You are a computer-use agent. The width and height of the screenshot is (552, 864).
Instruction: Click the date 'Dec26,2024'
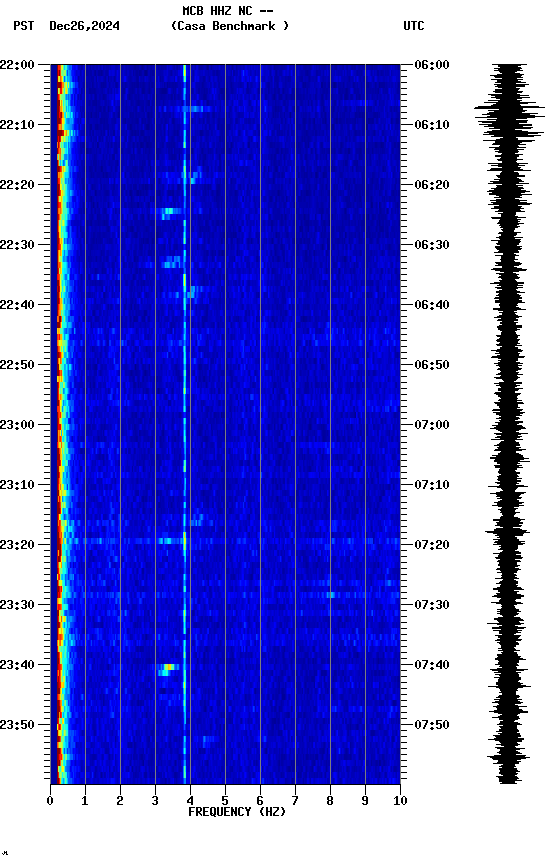[x=84, y=26]
